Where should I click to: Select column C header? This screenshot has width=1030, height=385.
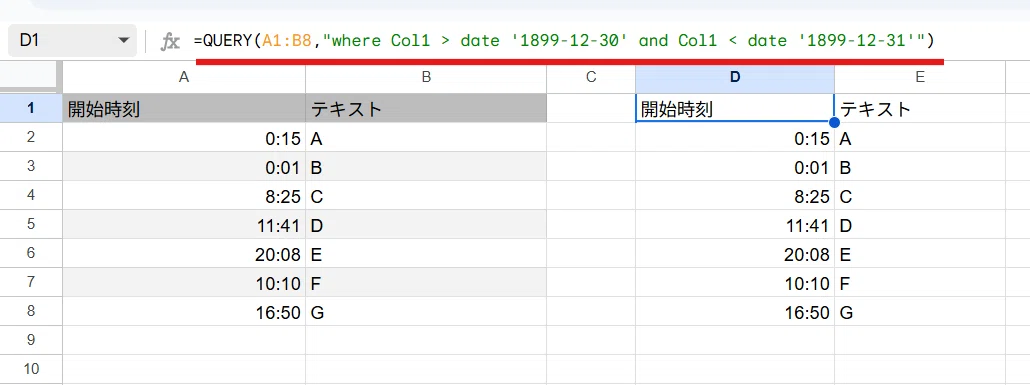591,78
